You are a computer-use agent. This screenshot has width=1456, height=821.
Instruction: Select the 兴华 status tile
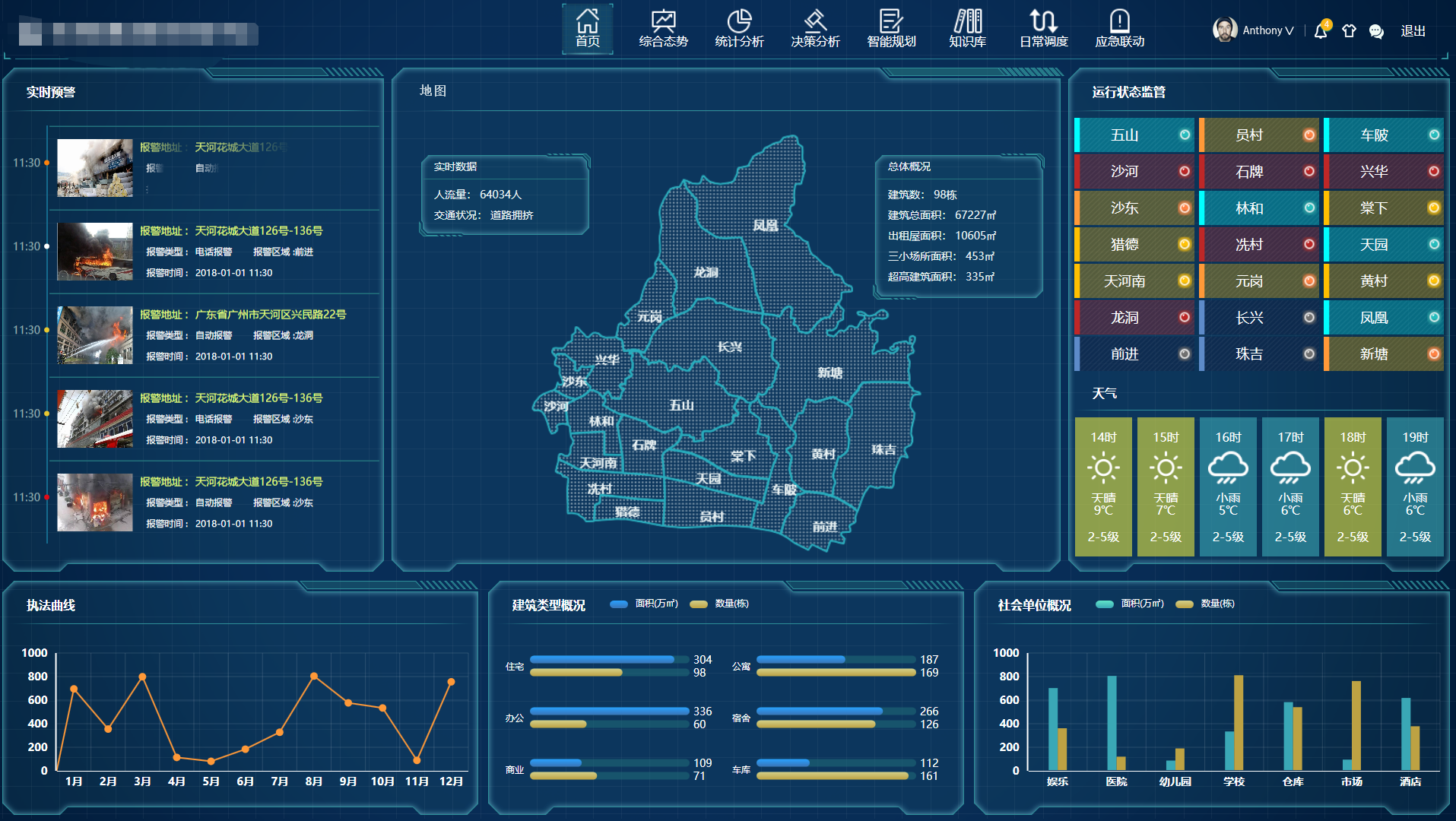click(x=1384, y=171)
